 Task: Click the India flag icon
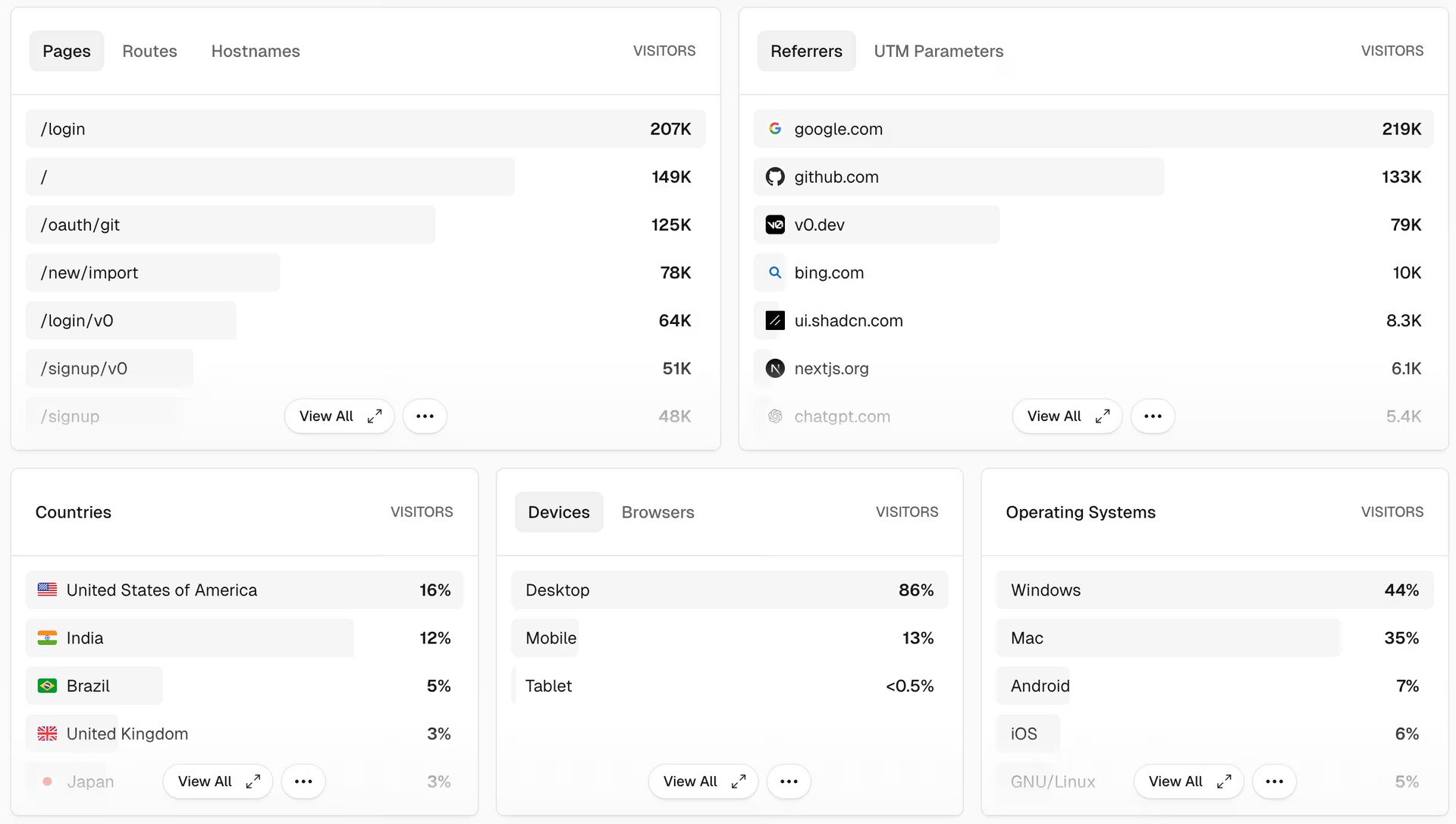point(47,637)
